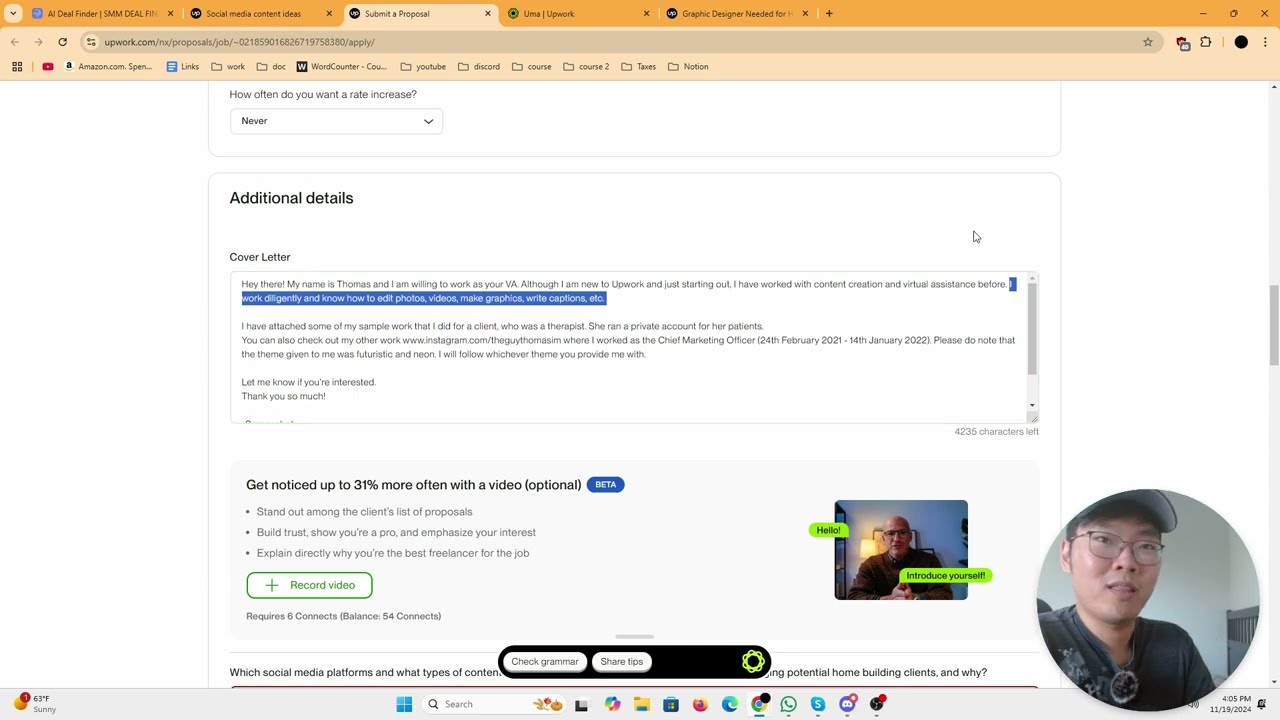The width and height of the screenshot is (1280, 720).
Task: Click the page vertical scrollbar thumb
Action: pos(1274,325)
